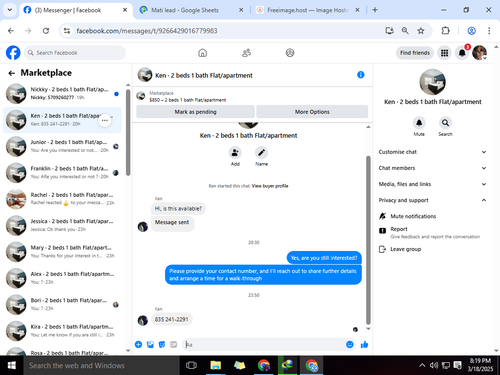Open View buyer profile link
This screenshot has width=500, height=375.
pos(270,186)
